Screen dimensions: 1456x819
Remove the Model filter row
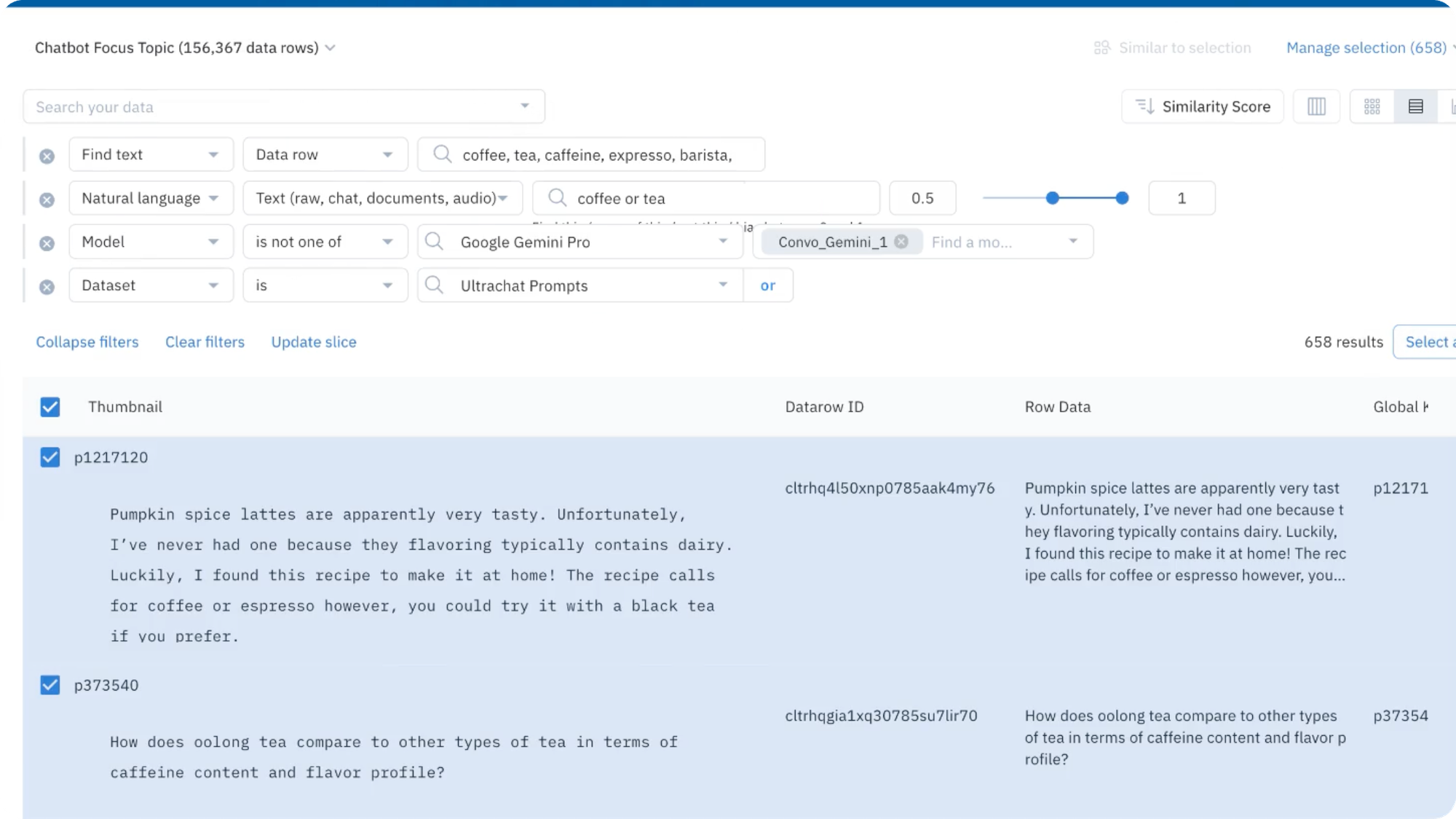(47, 243)
